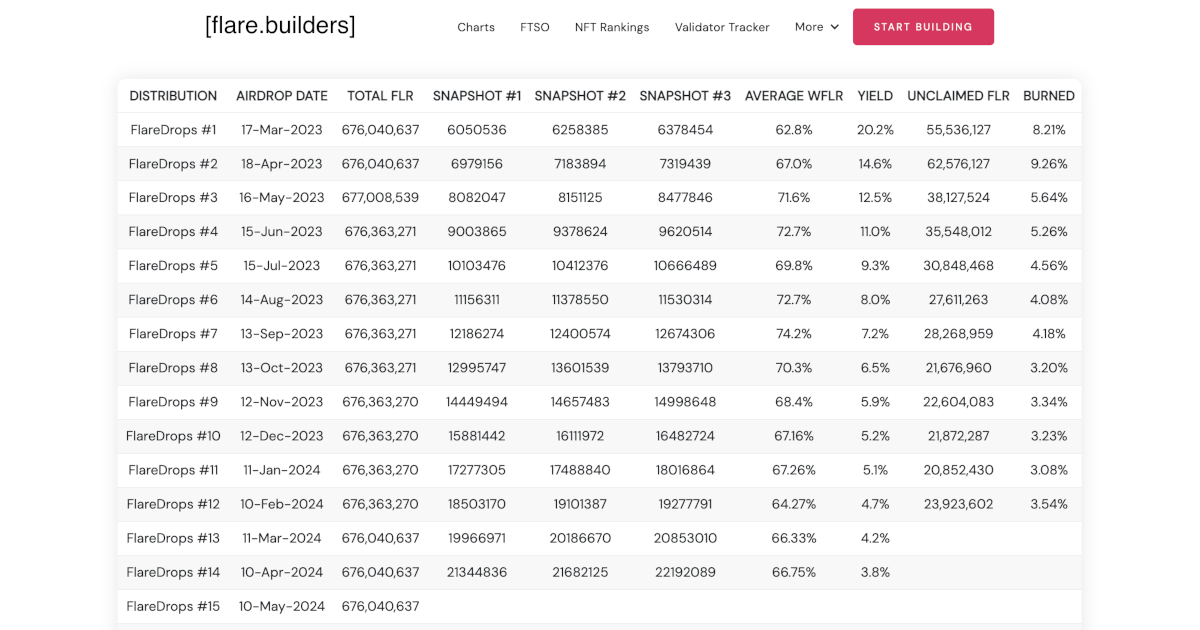Open the Validator Tracker

722,27
